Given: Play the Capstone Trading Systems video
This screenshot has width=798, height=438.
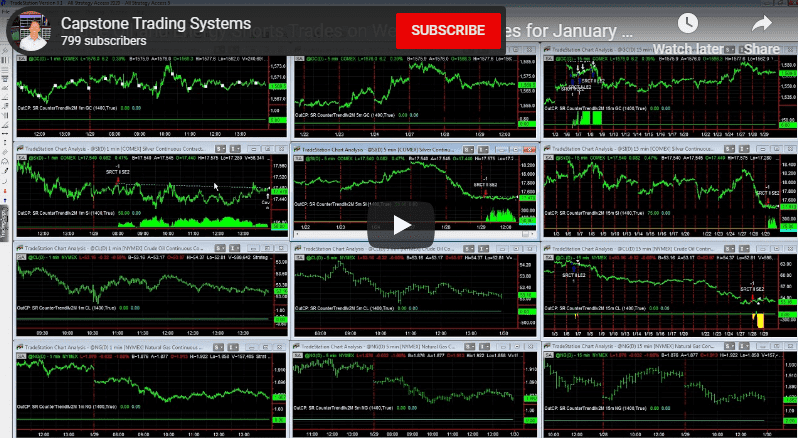Looking at the screenshot, I should (401, 224).
